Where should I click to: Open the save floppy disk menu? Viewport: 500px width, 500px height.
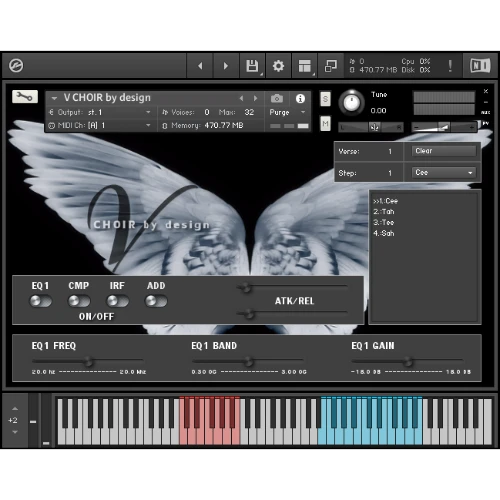[x=252, y=66]
